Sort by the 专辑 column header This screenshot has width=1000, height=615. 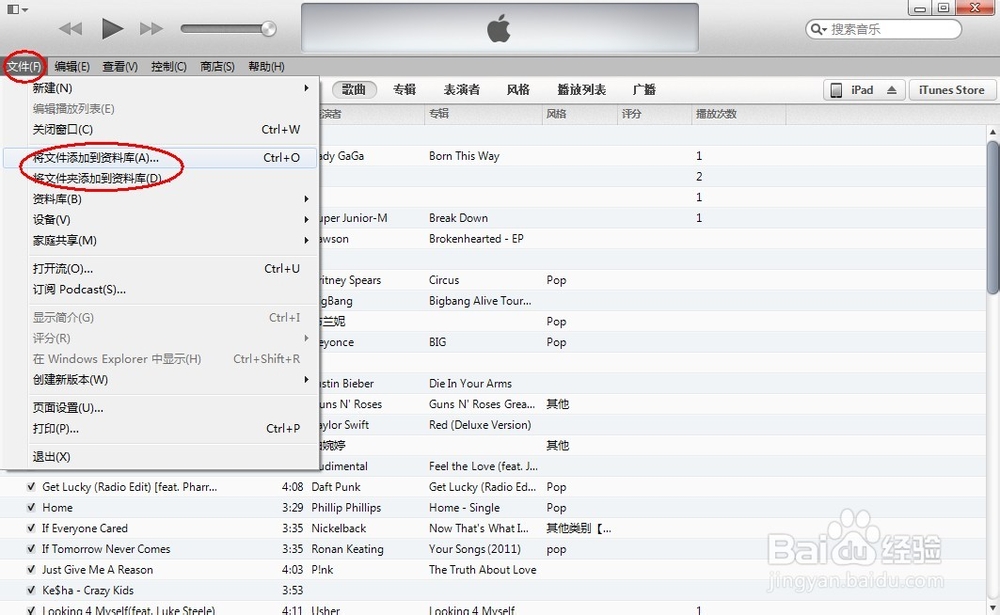(x=483, y=114)
